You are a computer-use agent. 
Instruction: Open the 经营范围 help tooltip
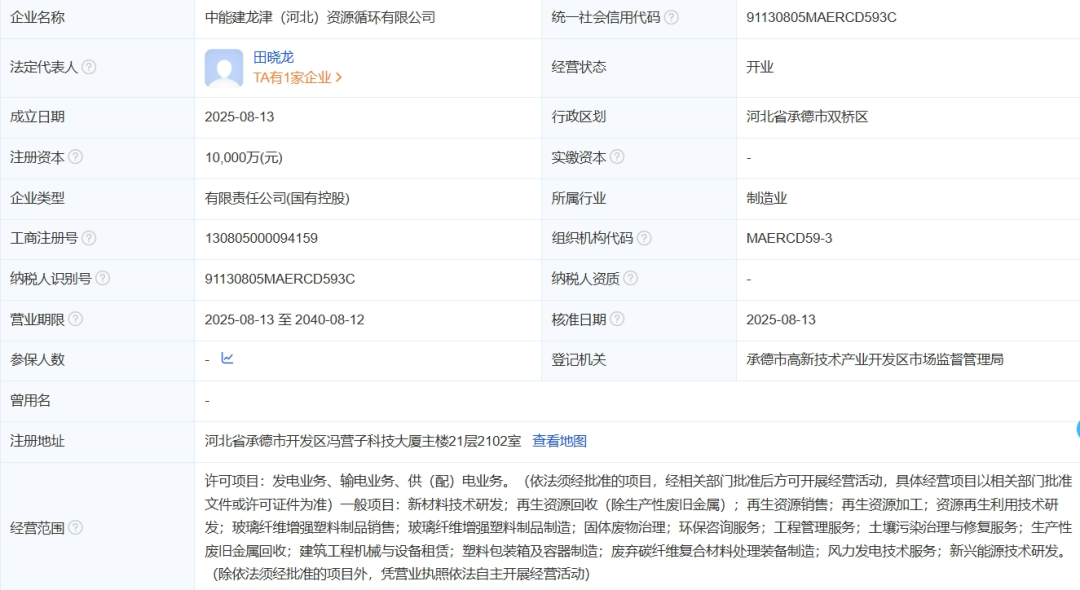[x=75, y=526]
